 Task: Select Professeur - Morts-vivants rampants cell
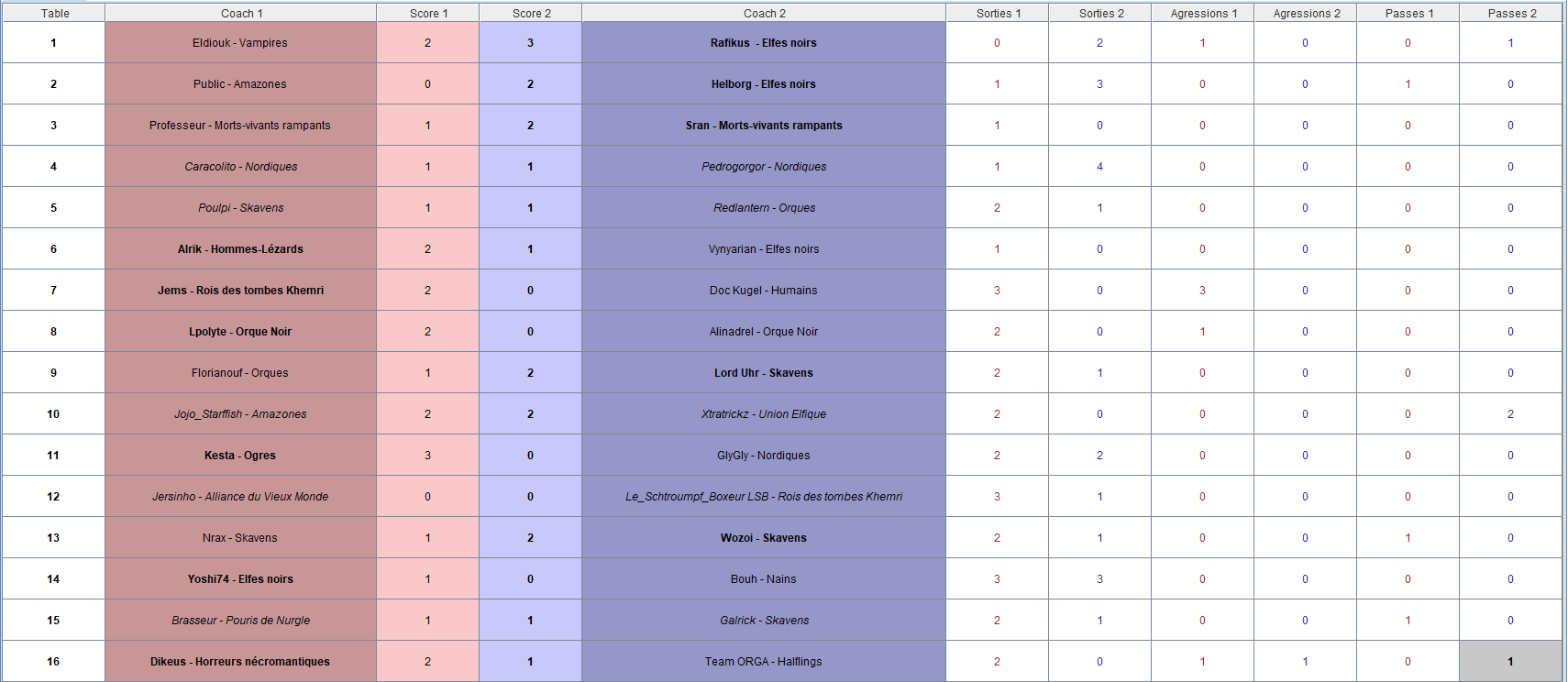pos(240,126)
